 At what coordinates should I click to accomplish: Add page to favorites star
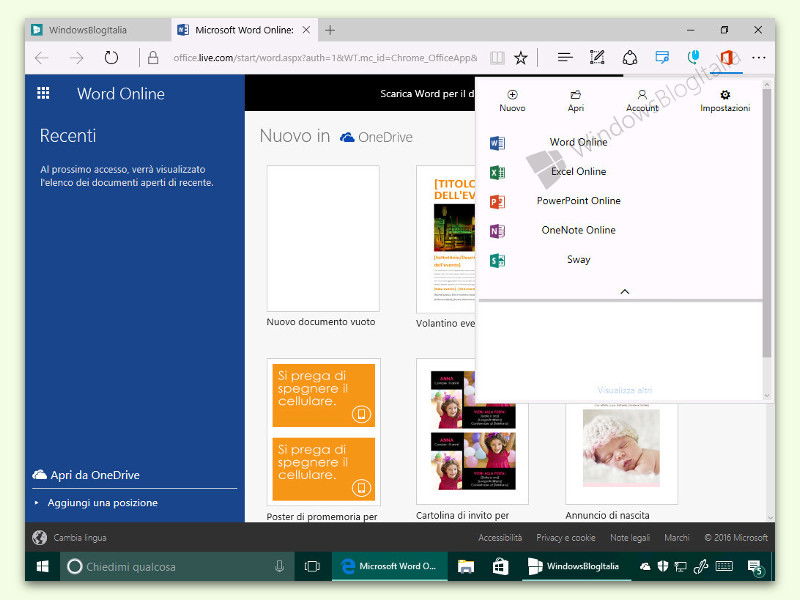click(x=520, y=58)
